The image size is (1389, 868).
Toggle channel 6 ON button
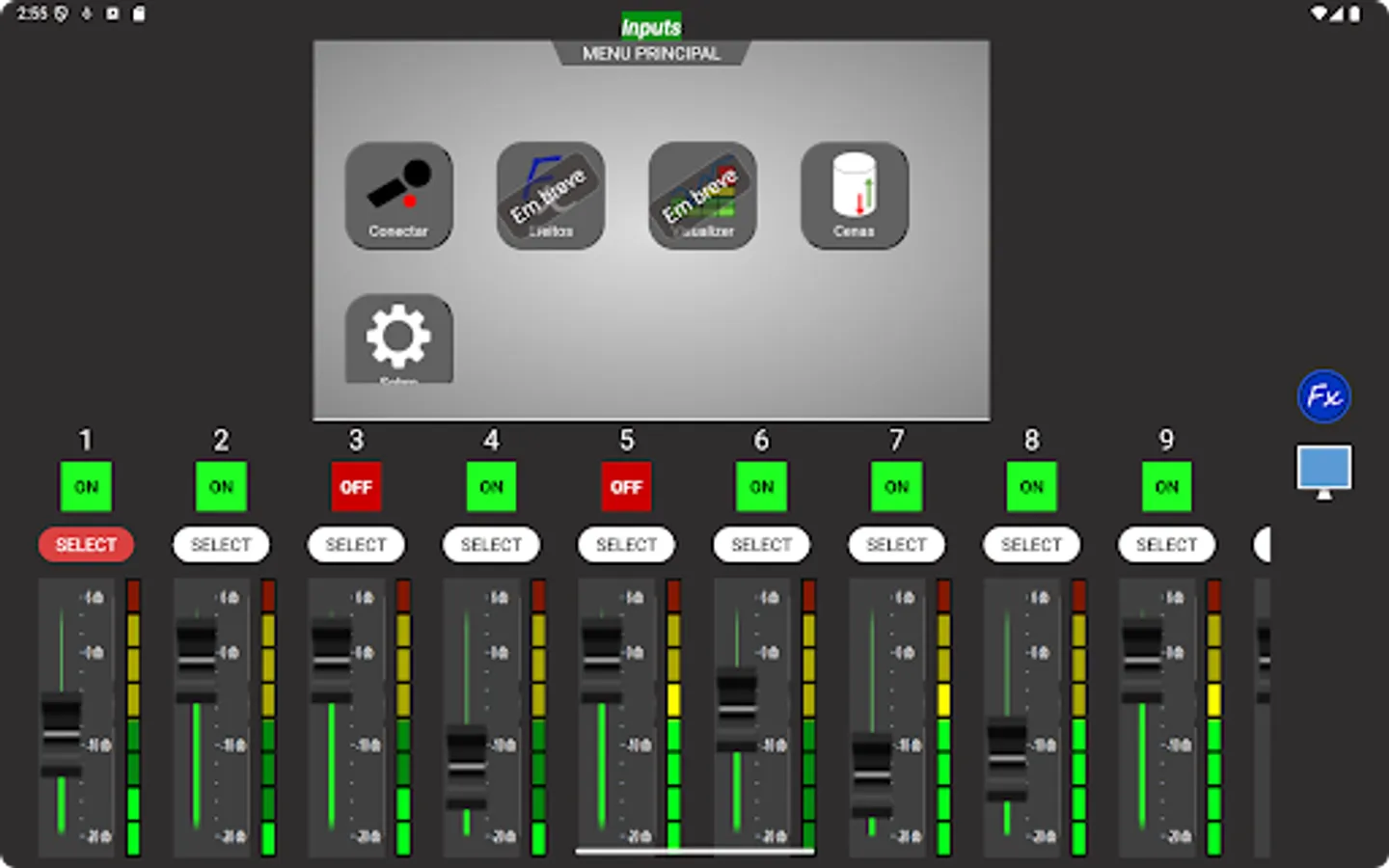point(761,487)
